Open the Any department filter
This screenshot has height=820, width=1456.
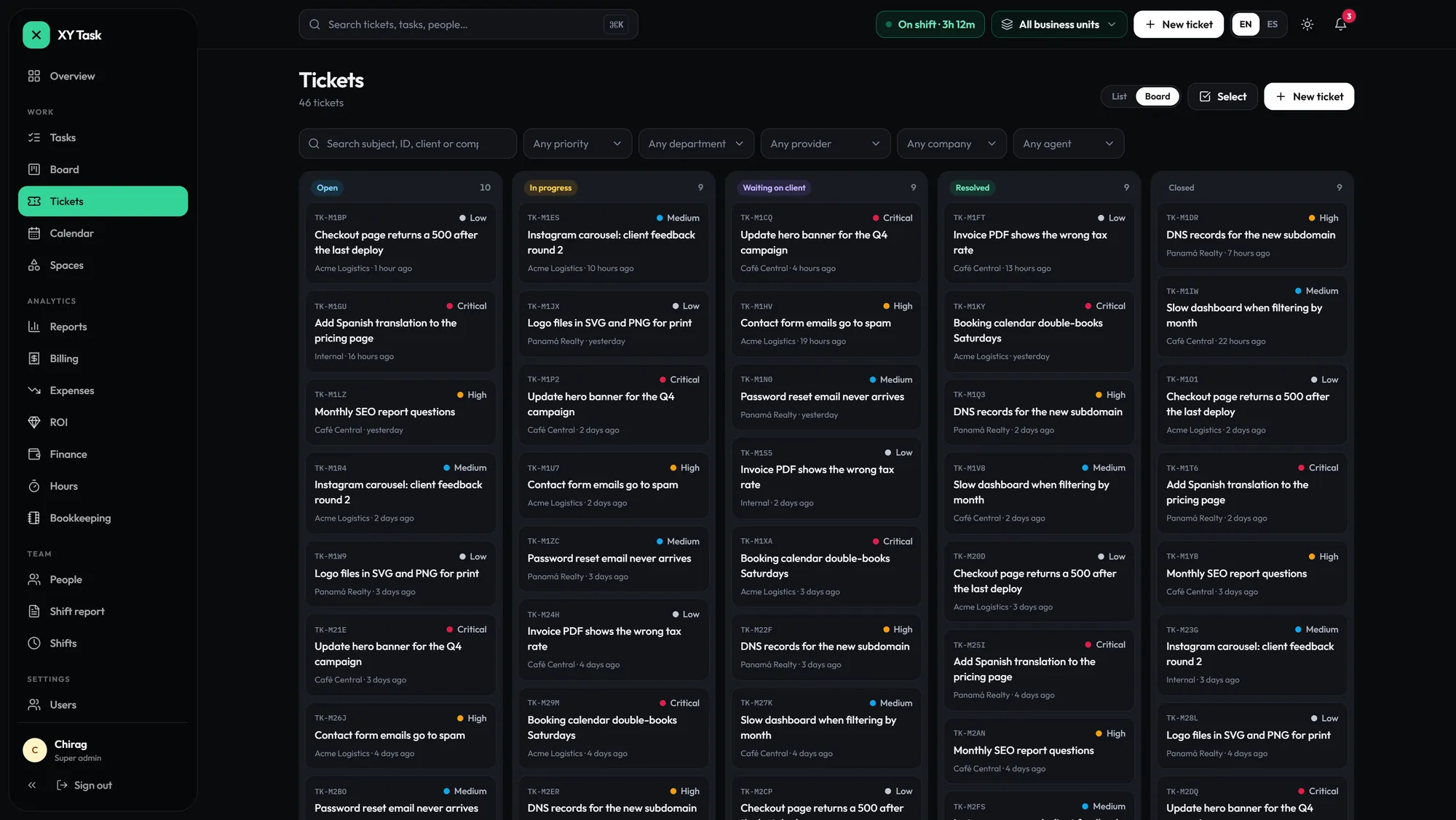tap(696, 143)
